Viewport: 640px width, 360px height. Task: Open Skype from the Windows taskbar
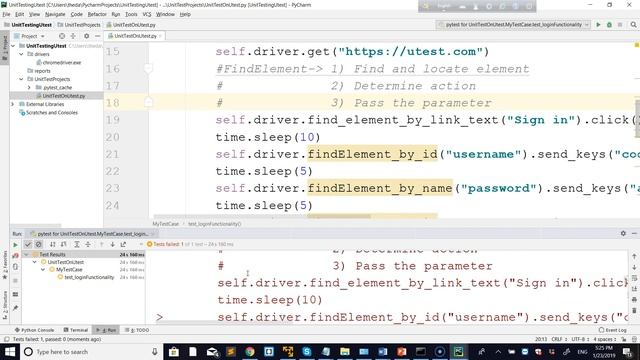(307, 351)
